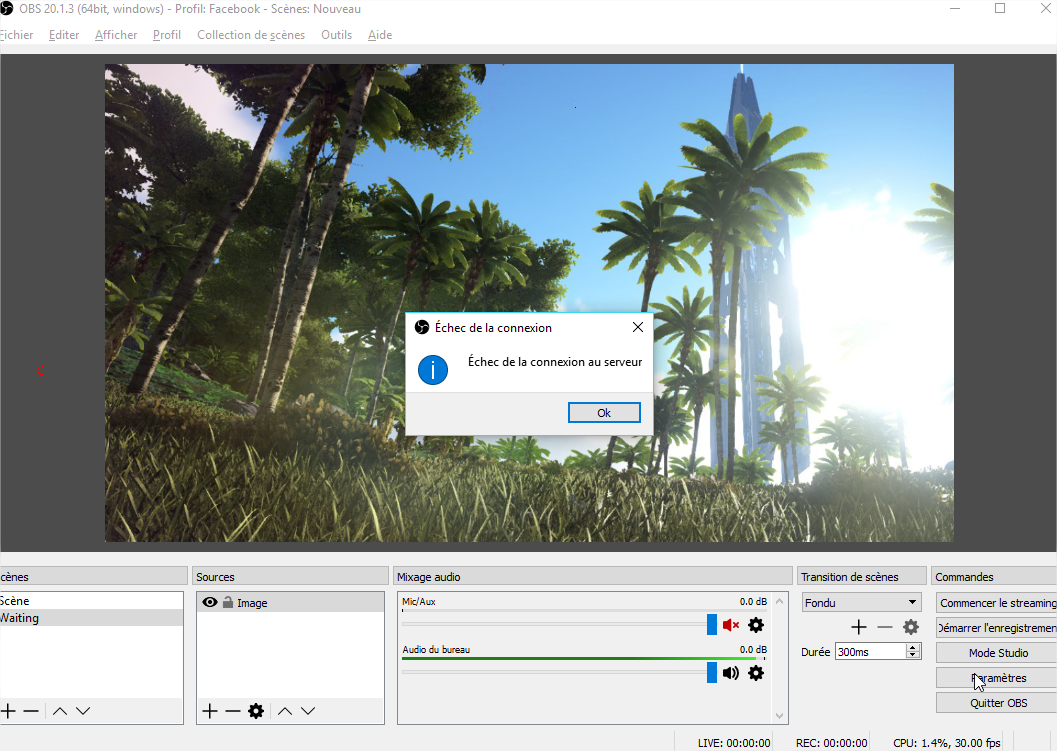Click the 'Transition de scènes' panel header

[862, 576]
